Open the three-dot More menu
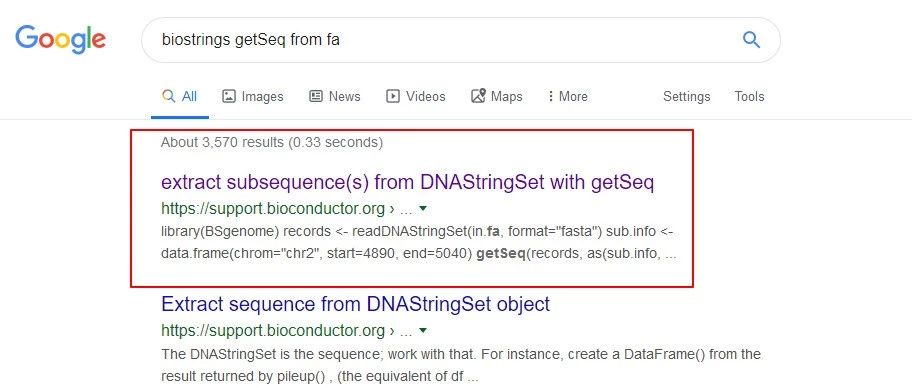 pyautogui.click(x=567, y=97)
